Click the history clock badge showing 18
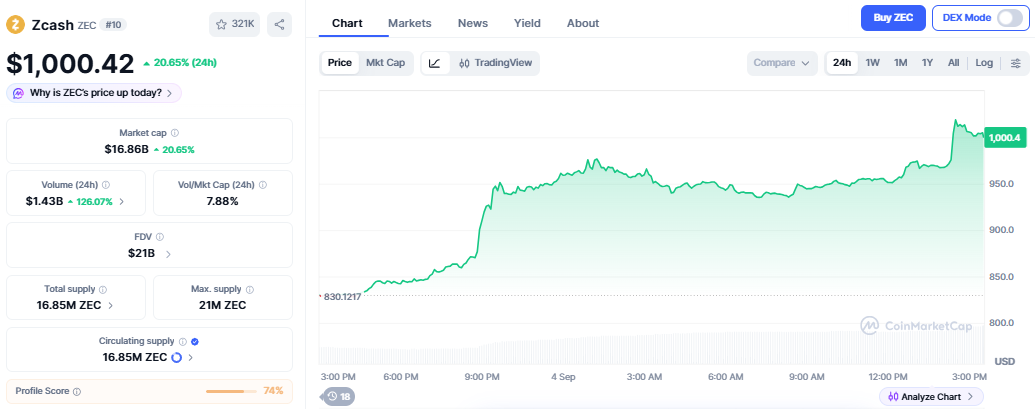 click(339, 396)
